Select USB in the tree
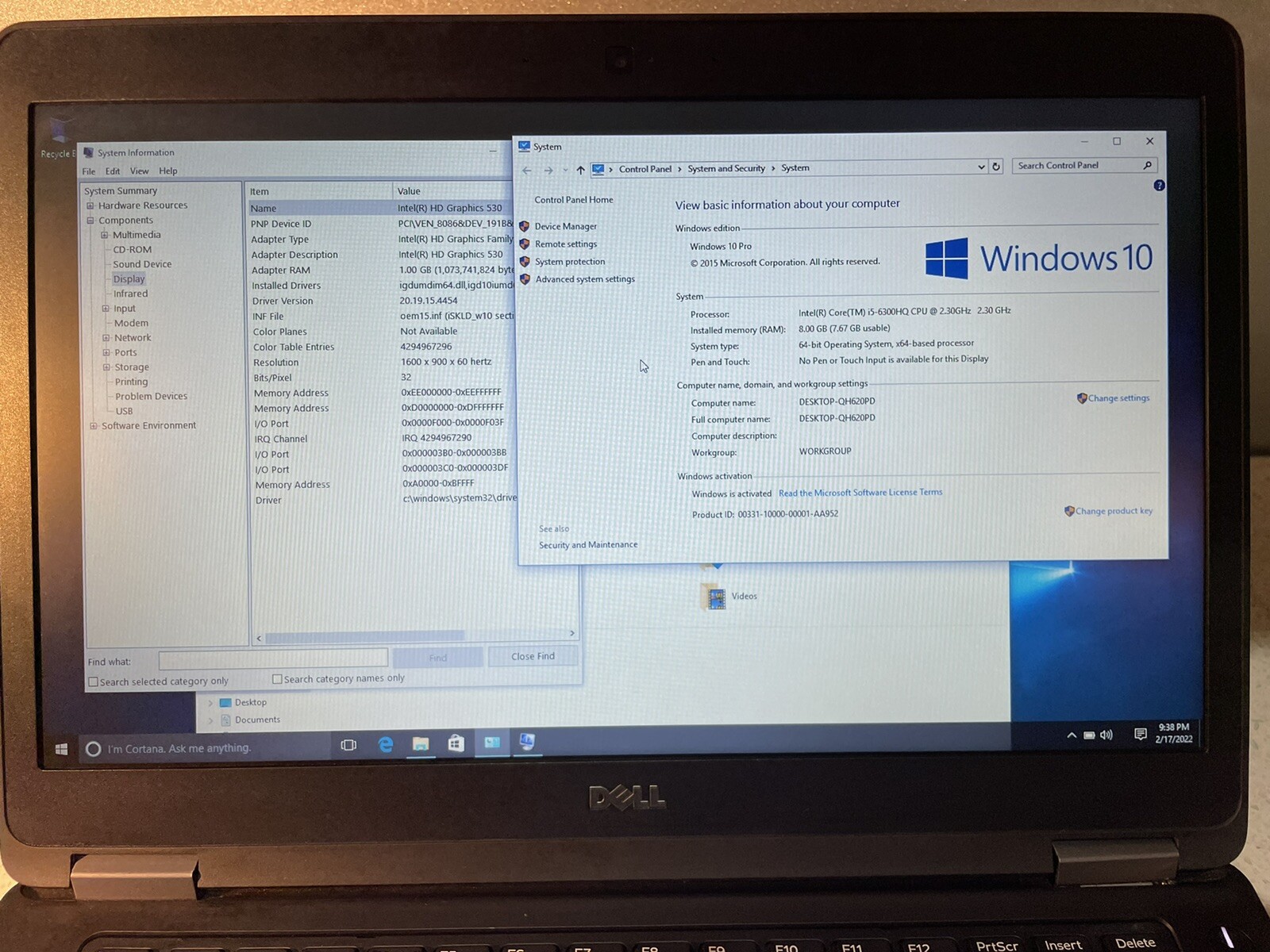This screenshot has width=1270, height=952. (124, 411)
